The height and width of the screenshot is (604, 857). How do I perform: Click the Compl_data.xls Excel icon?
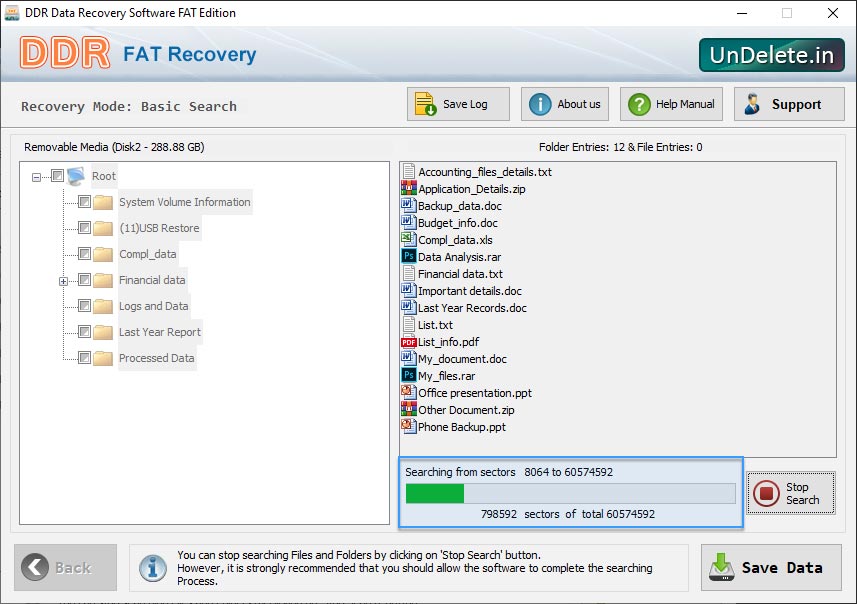[409, 239]
